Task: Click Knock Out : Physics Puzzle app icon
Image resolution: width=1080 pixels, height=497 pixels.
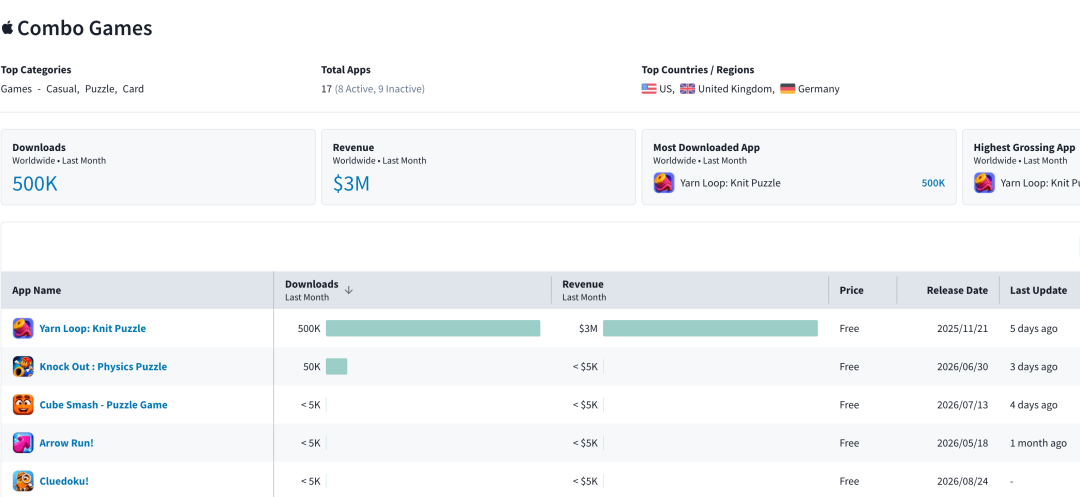Action: coord(23,366)
